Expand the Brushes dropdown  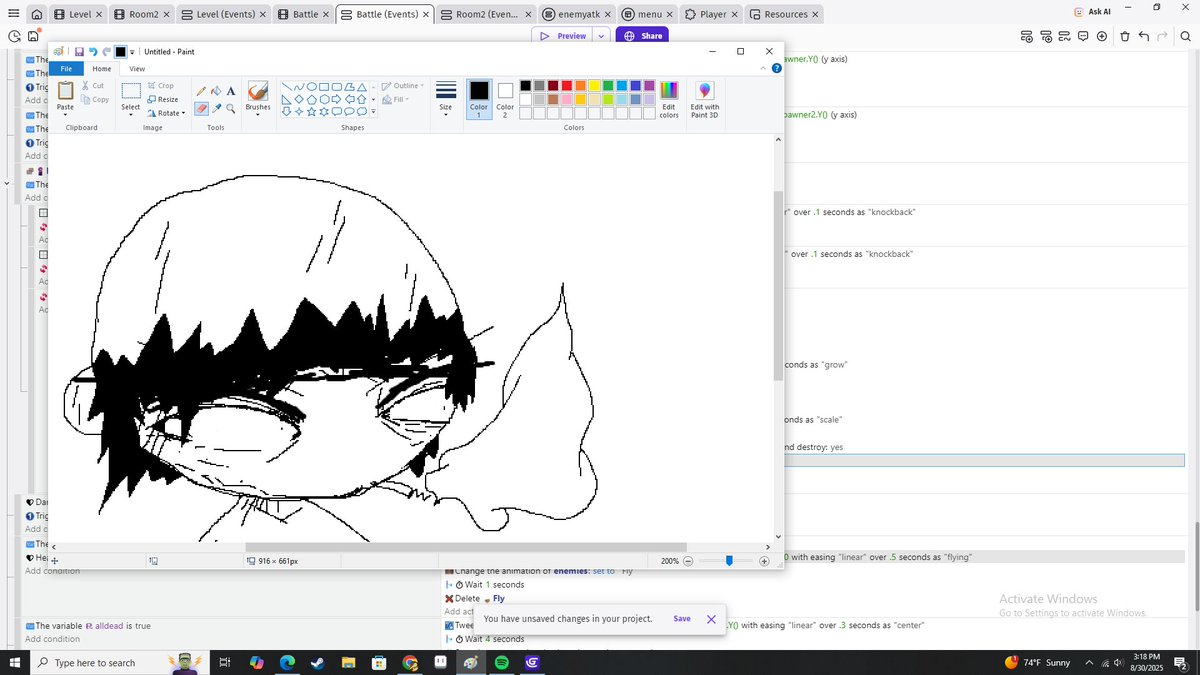click(258, 113)
